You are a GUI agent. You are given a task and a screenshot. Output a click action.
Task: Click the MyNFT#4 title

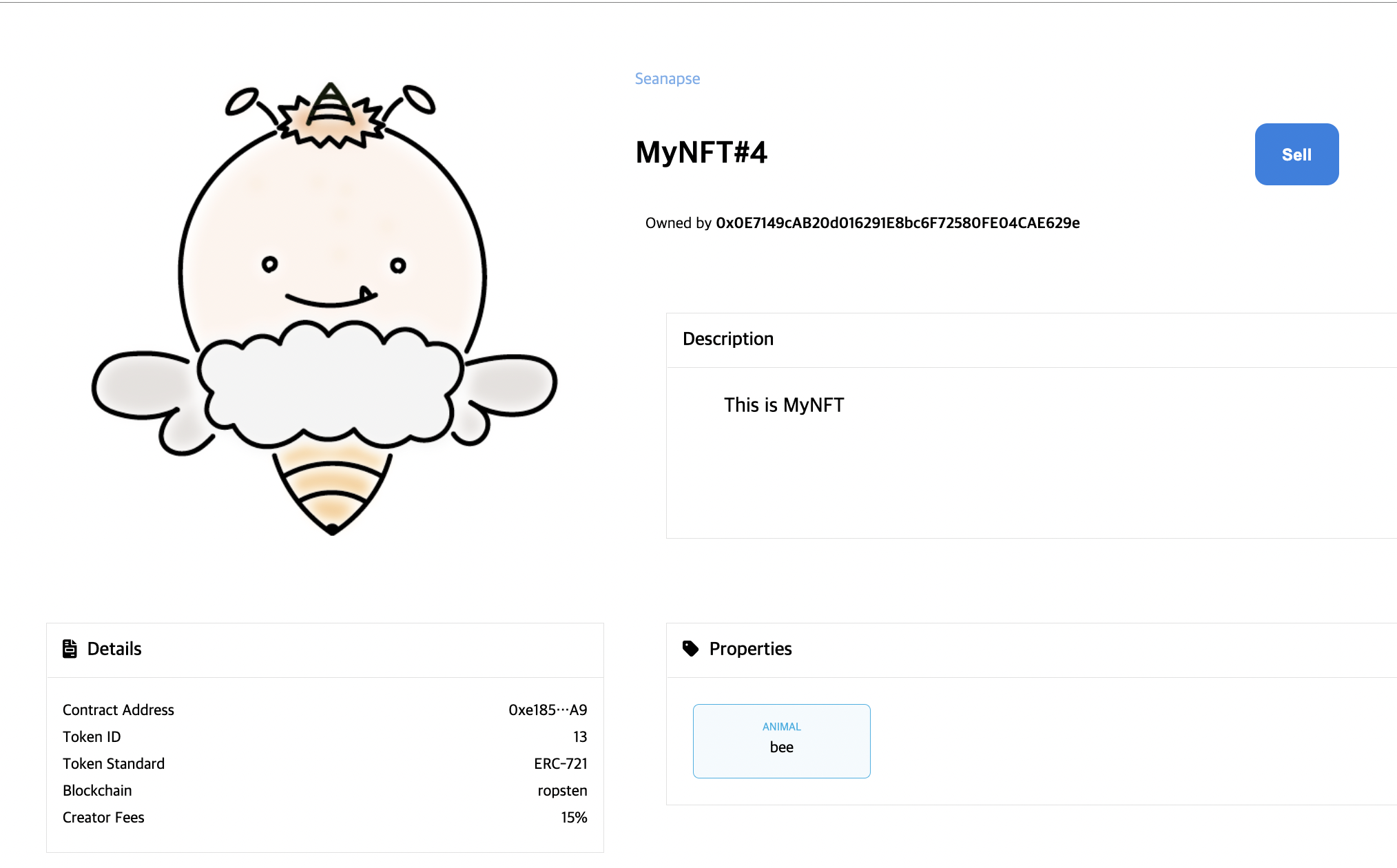click(701, 152)
